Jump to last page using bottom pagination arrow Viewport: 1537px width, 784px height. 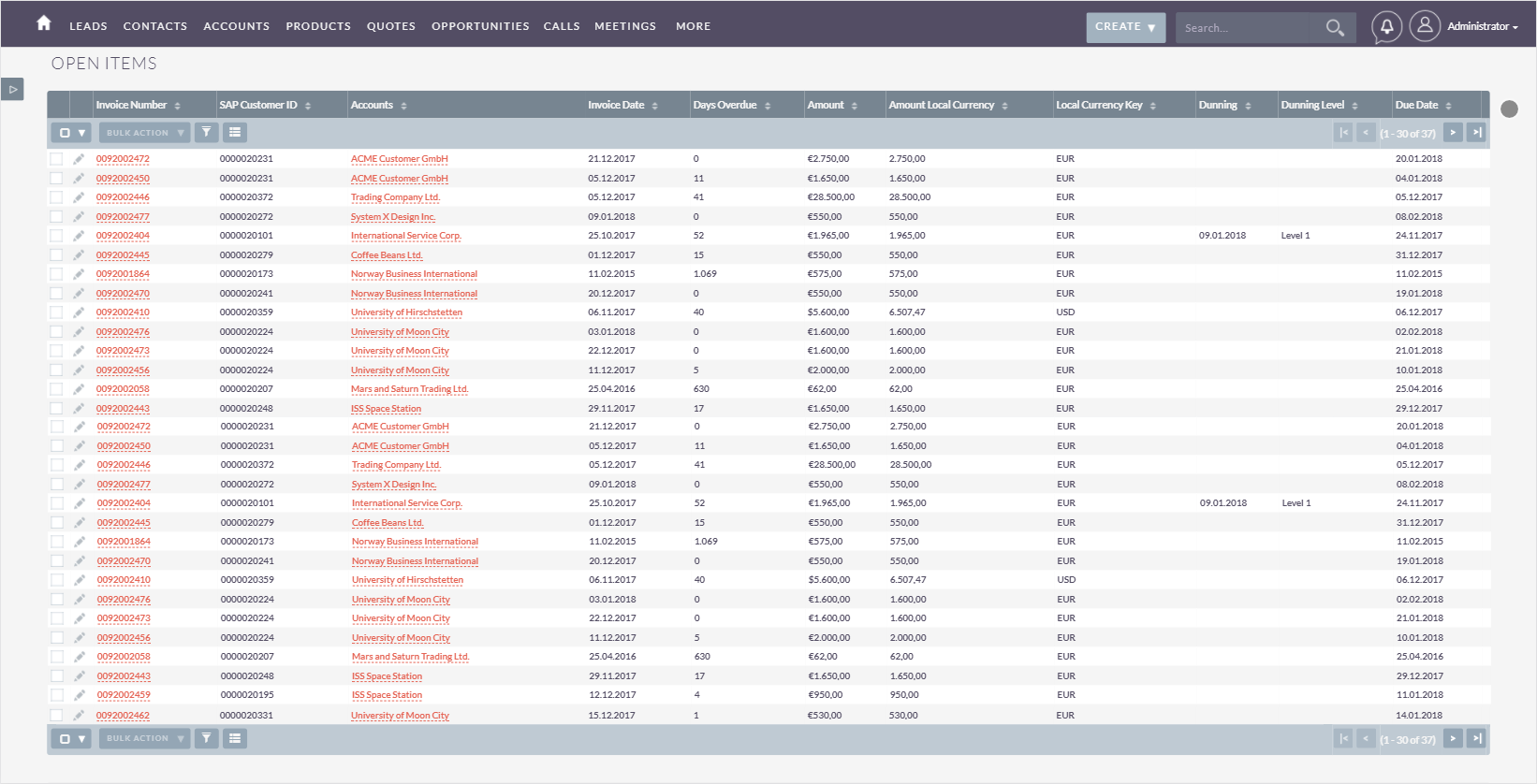1476,738
